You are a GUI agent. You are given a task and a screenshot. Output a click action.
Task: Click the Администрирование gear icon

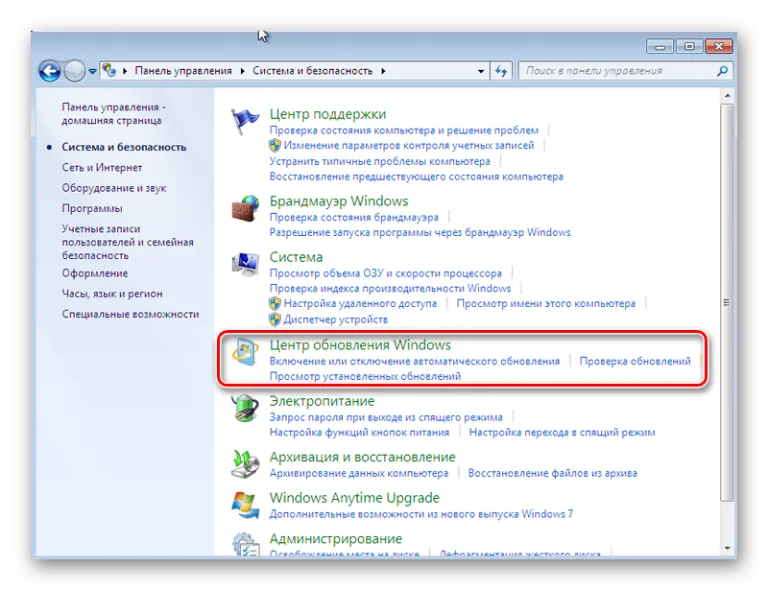[245, 544]
